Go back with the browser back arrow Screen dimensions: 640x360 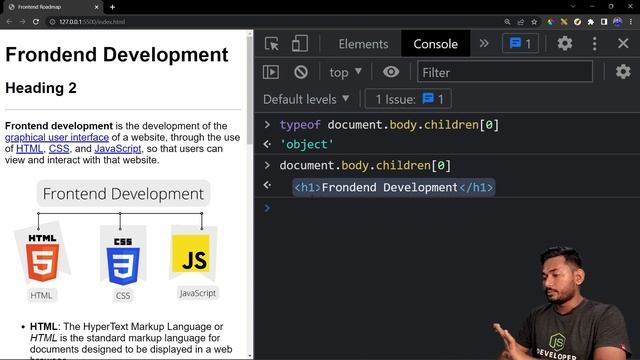[x=9, y=22]
